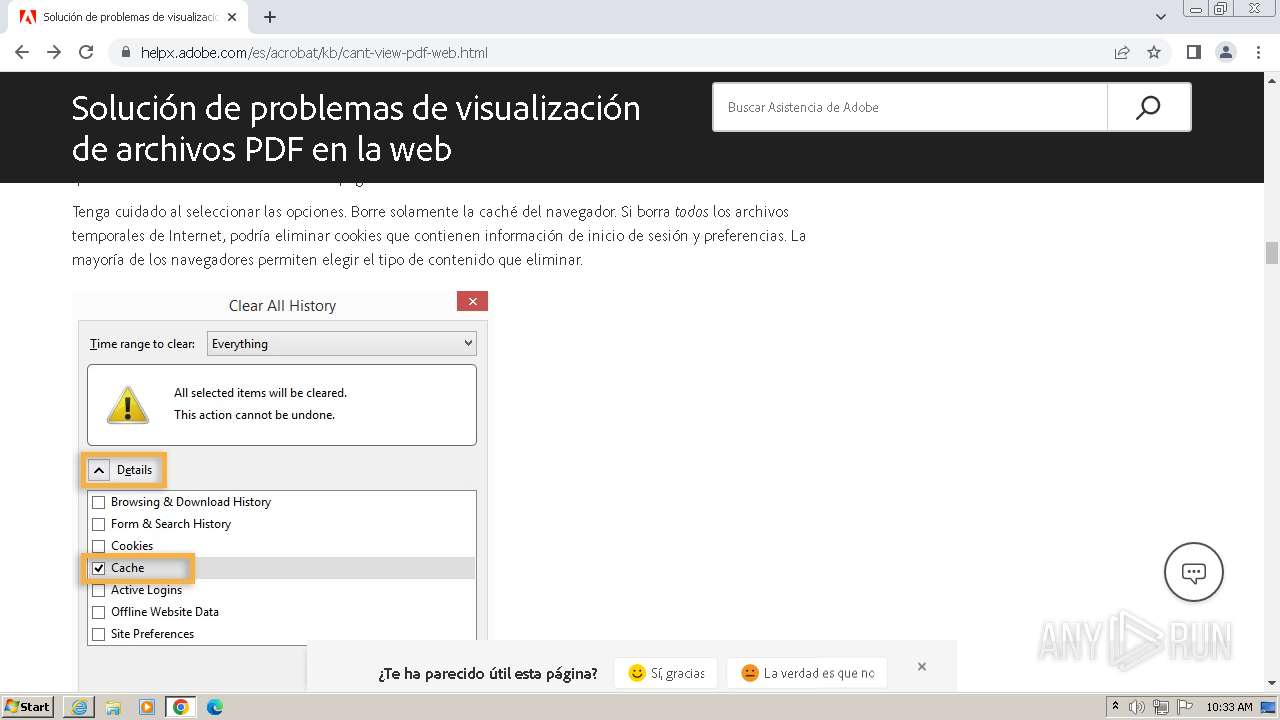1280x720 pixels.
Task: Click the Adobe search magnifier button
Action: pos(1148,107)
